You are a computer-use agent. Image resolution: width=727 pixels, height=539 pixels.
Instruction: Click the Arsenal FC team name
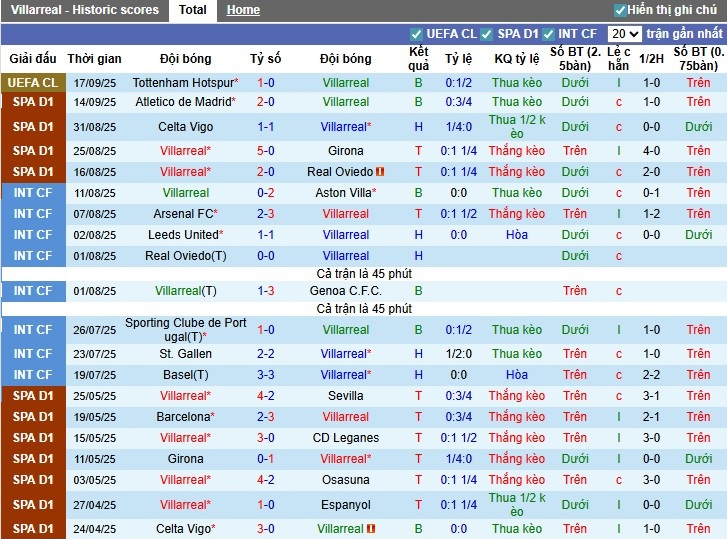click(184, 214)
